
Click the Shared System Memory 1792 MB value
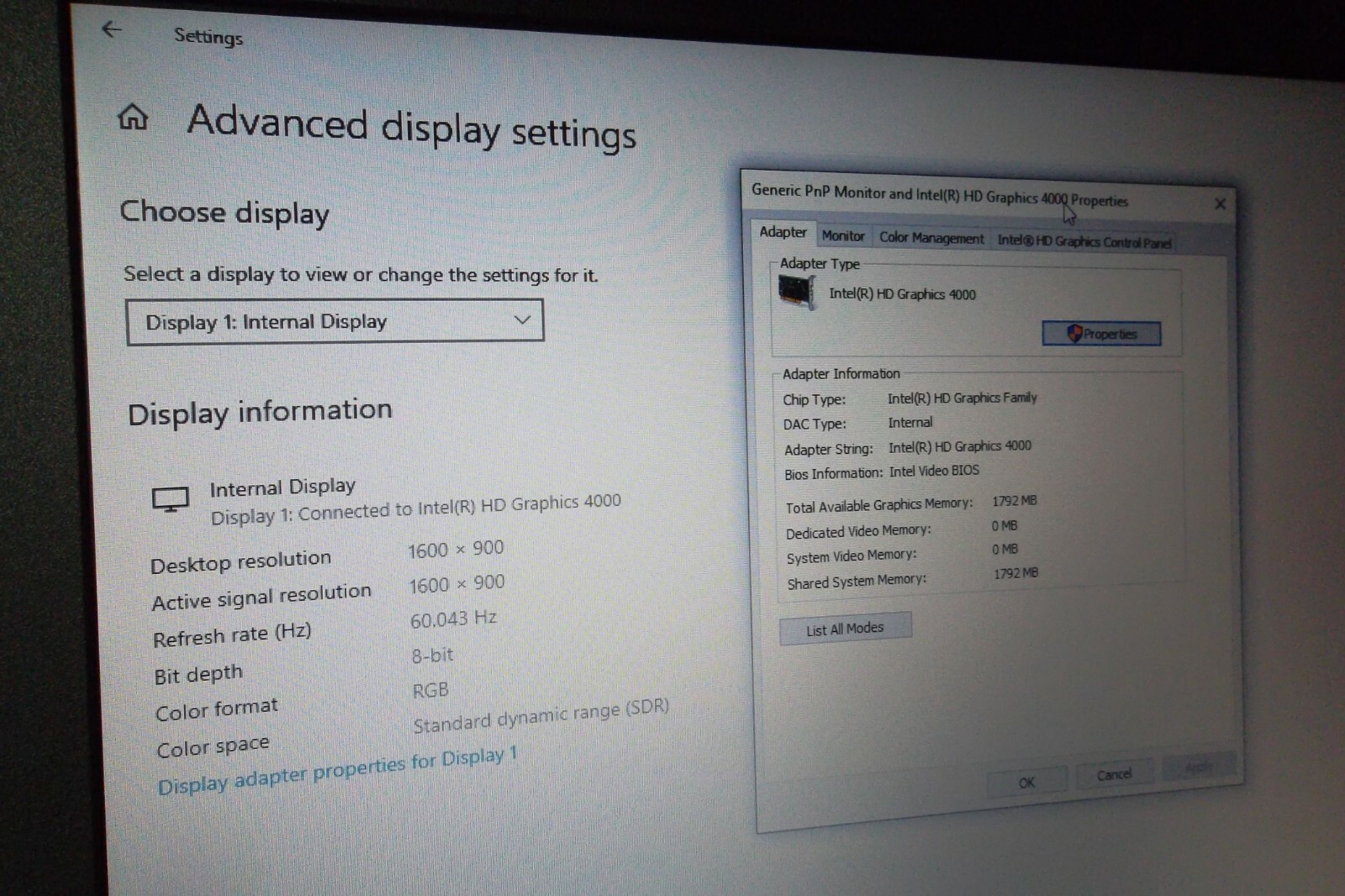pyautogui.click(x=1016, y=574)
